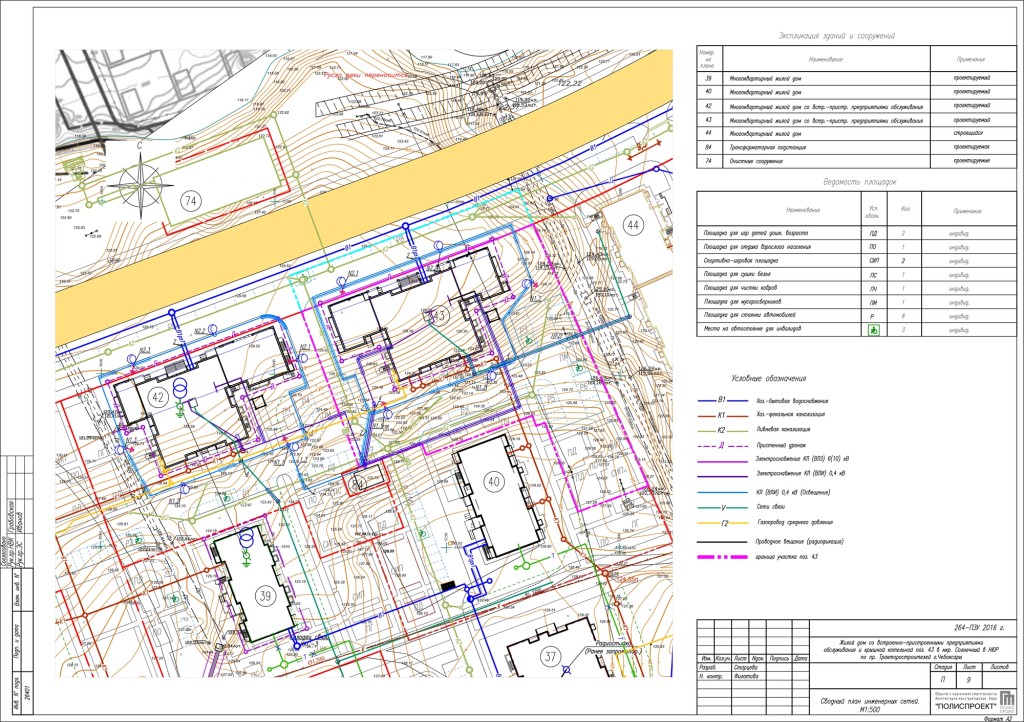The image size is (1024, 722).
Task: Click row number 40 in explication table
Action: (708, 92)
